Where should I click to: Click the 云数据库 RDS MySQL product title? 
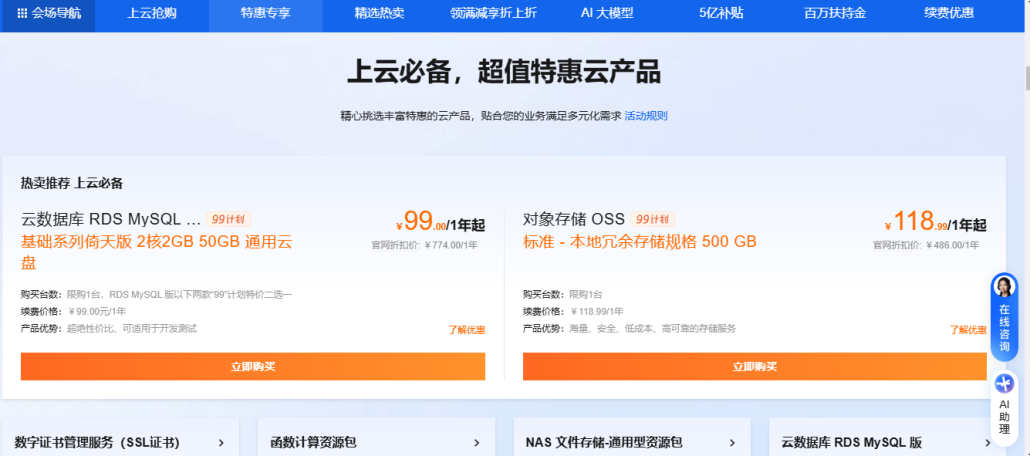[111, 219]
